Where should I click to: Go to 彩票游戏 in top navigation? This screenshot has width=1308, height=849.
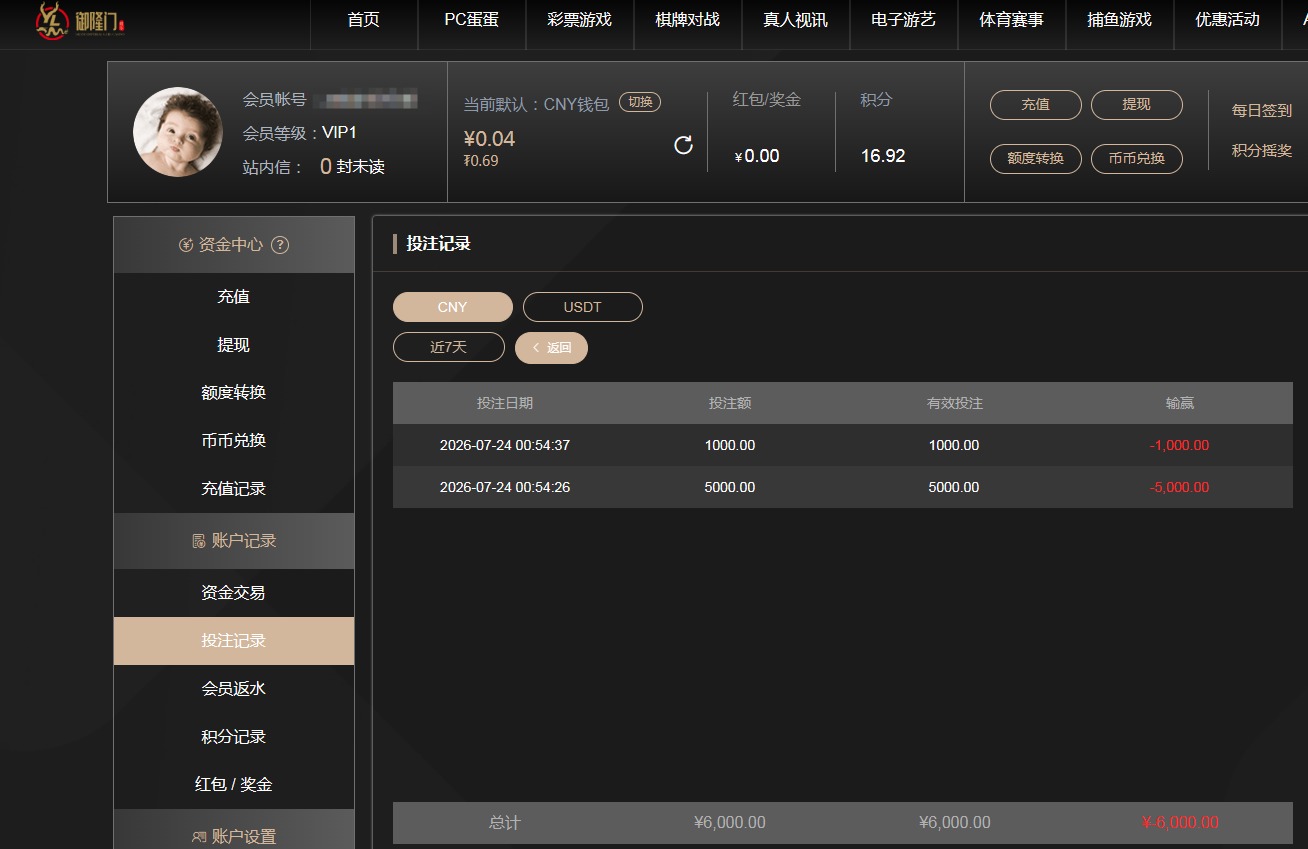point(580,20)
